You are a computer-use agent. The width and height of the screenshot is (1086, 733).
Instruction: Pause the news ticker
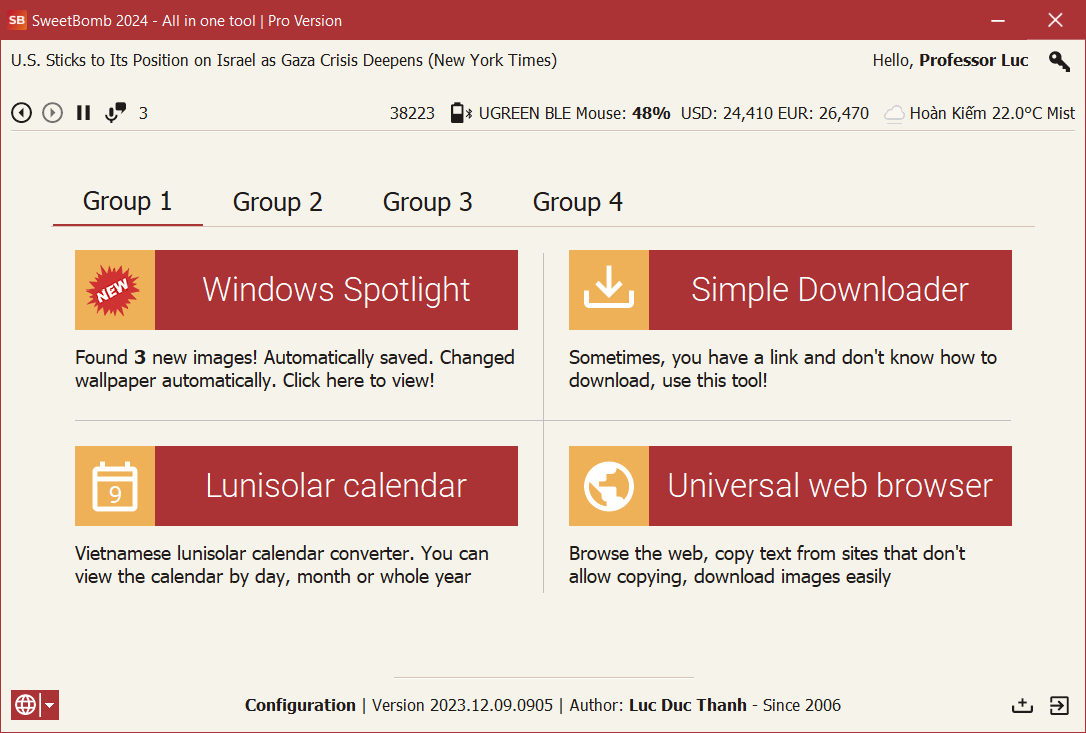click(84, 113)
